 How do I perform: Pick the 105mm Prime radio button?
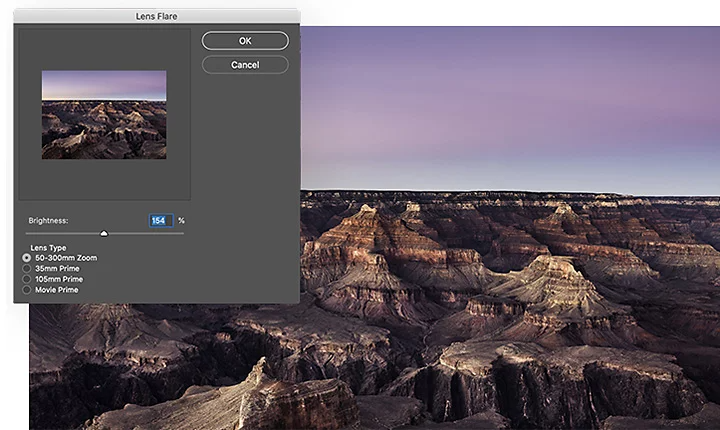[x=27, y=279]
